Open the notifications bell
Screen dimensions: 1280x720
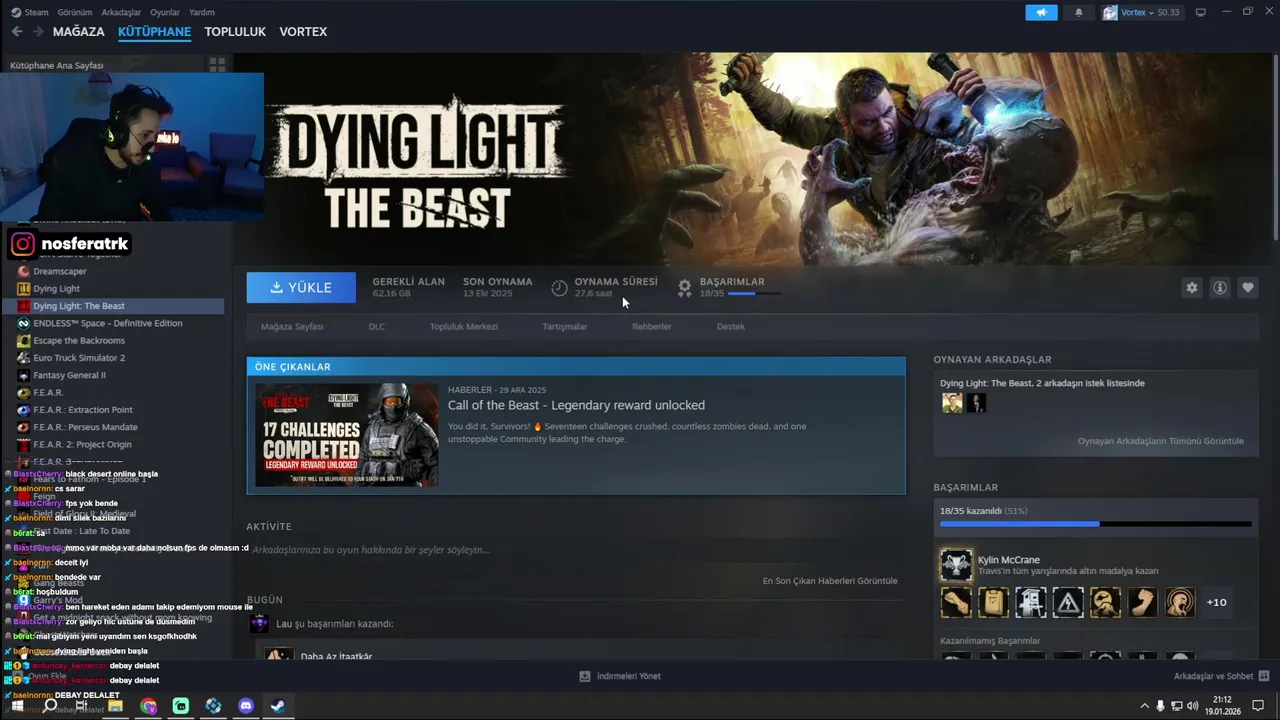(x=1078, y=12)
